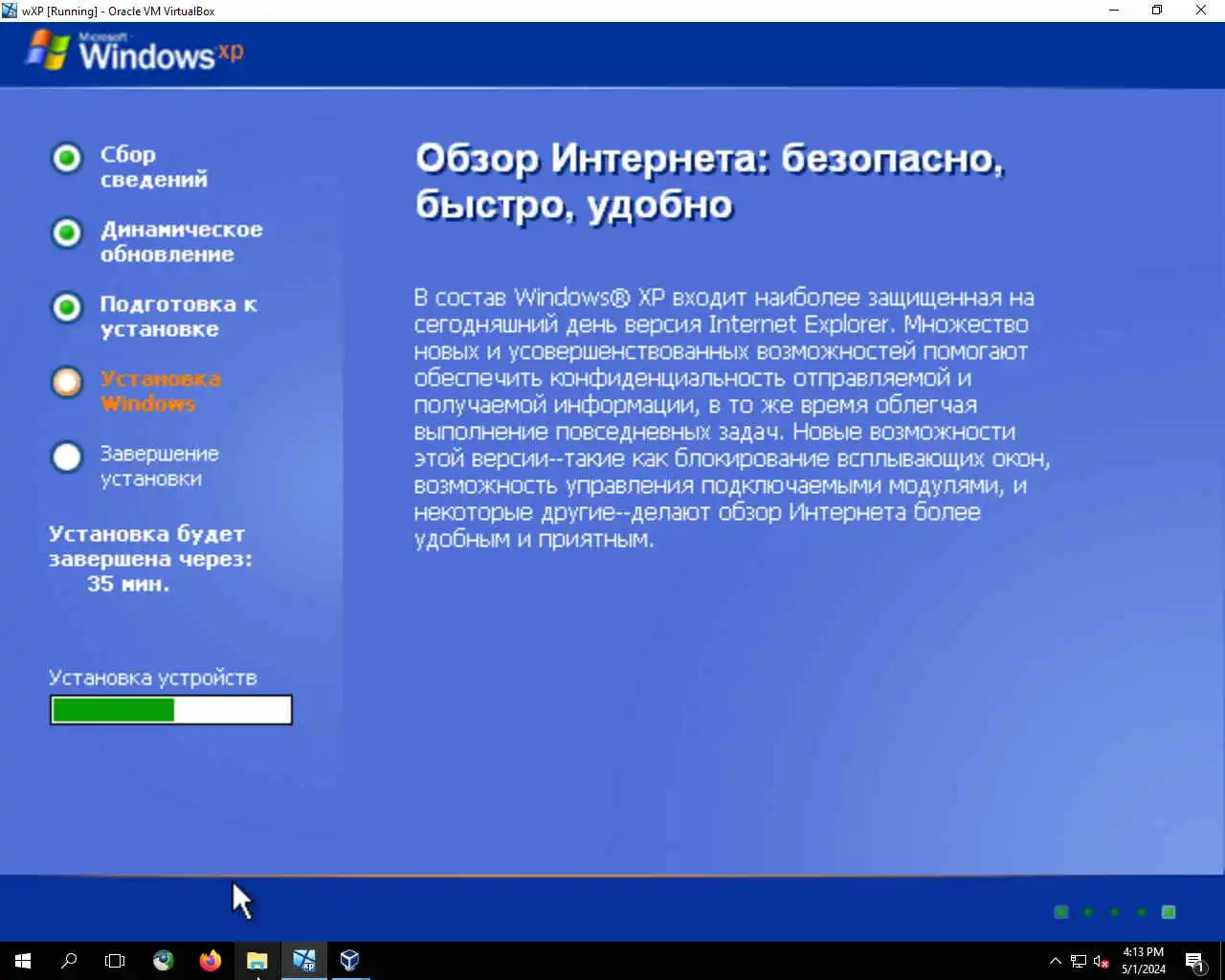Click the green device installation progress bar

(171, 709)
